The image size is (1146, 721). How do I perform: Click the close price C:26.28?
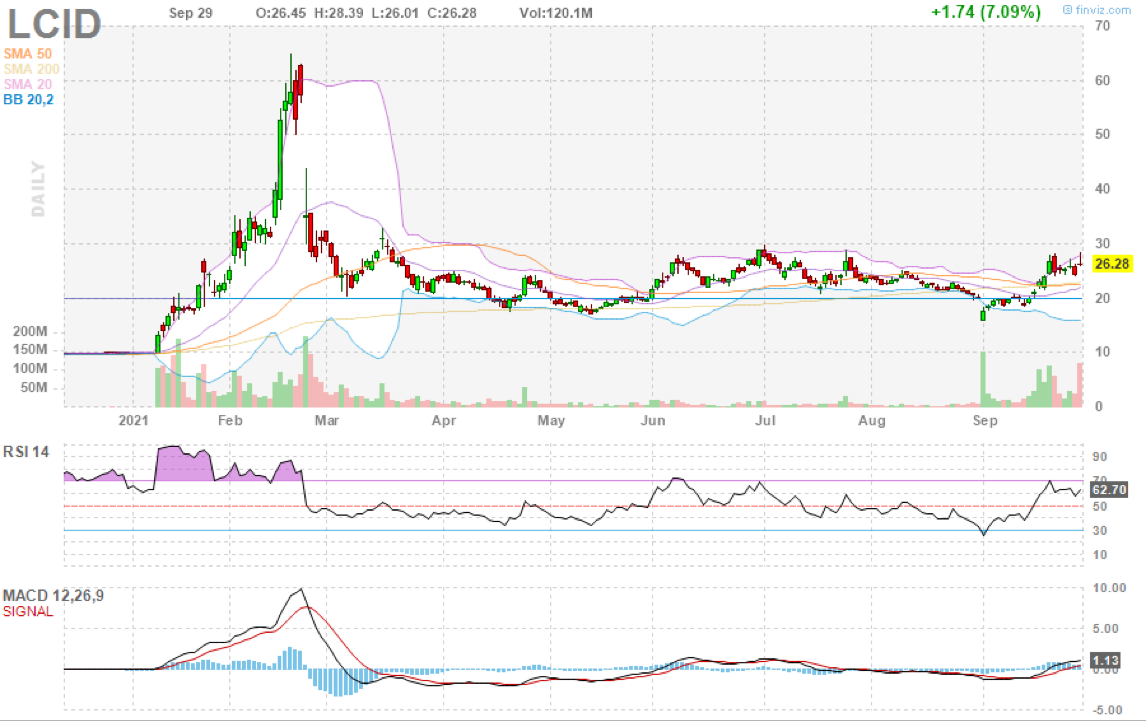(x=452, y=13)
